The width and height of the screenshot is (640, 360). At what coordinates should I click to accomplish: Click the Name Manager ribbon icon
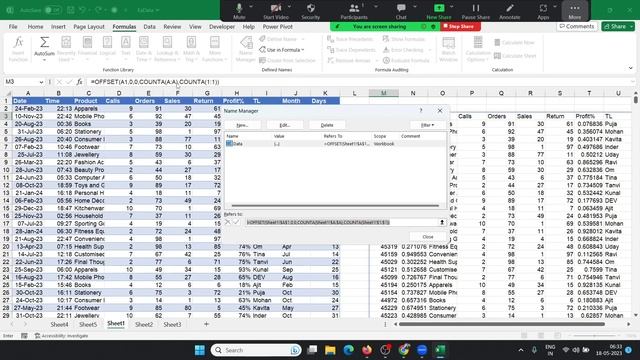[246, 43]
